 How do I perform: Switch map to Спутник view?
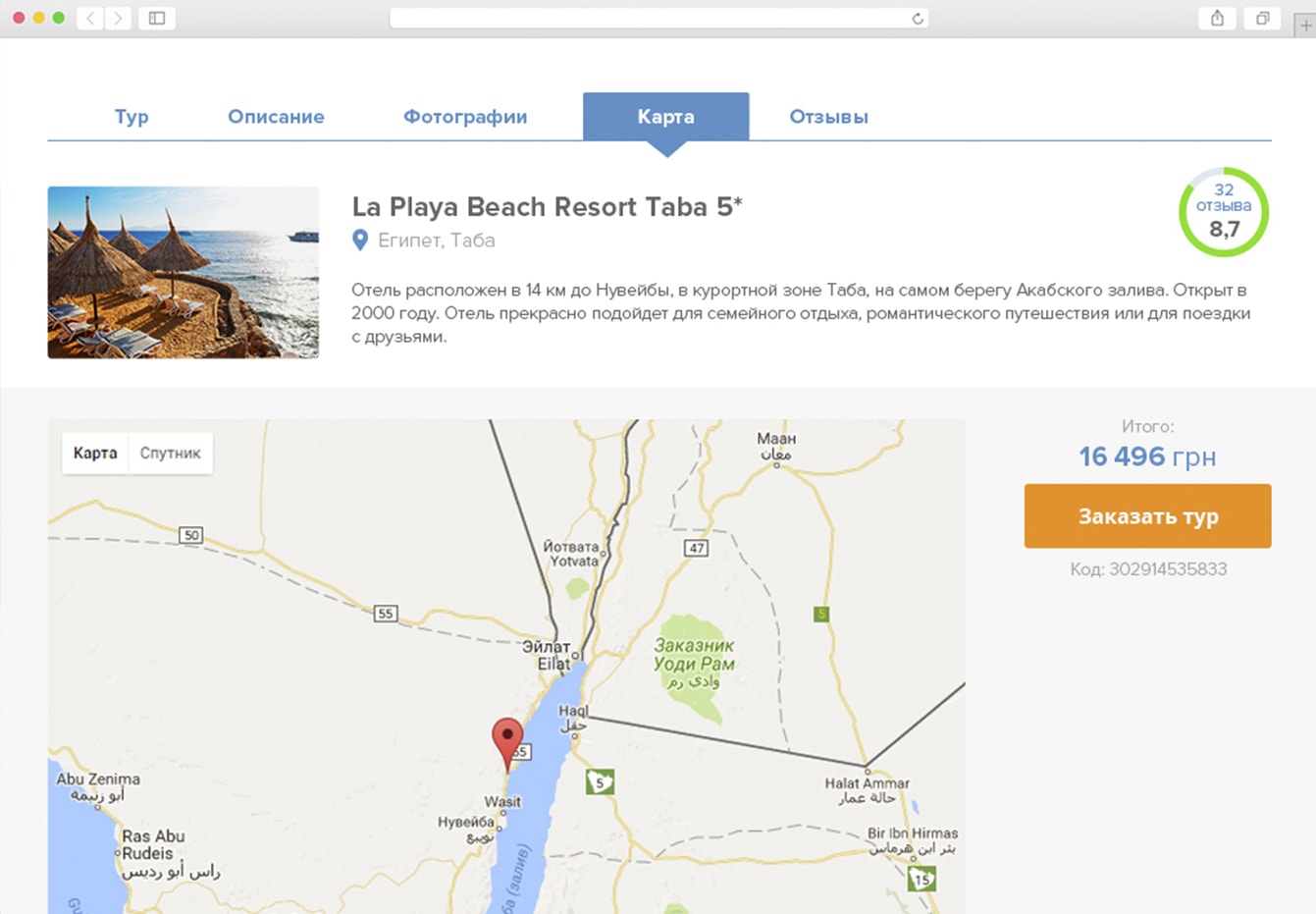point(170,454)
